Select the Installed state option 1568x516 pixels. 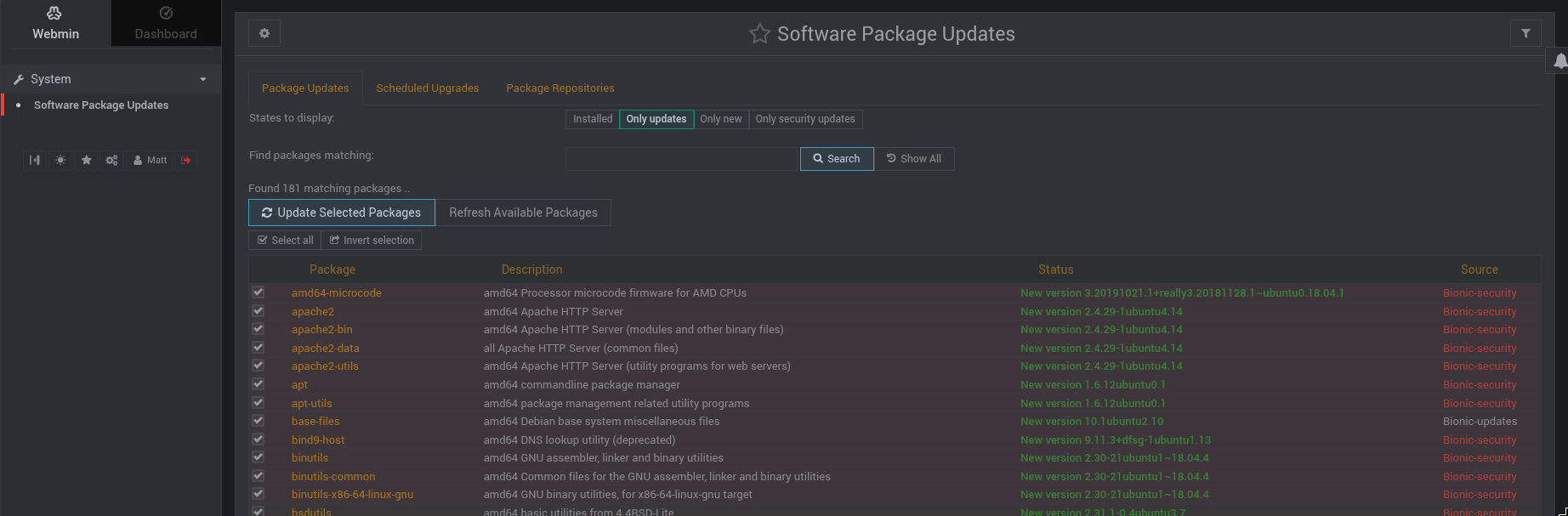[593, 119]
